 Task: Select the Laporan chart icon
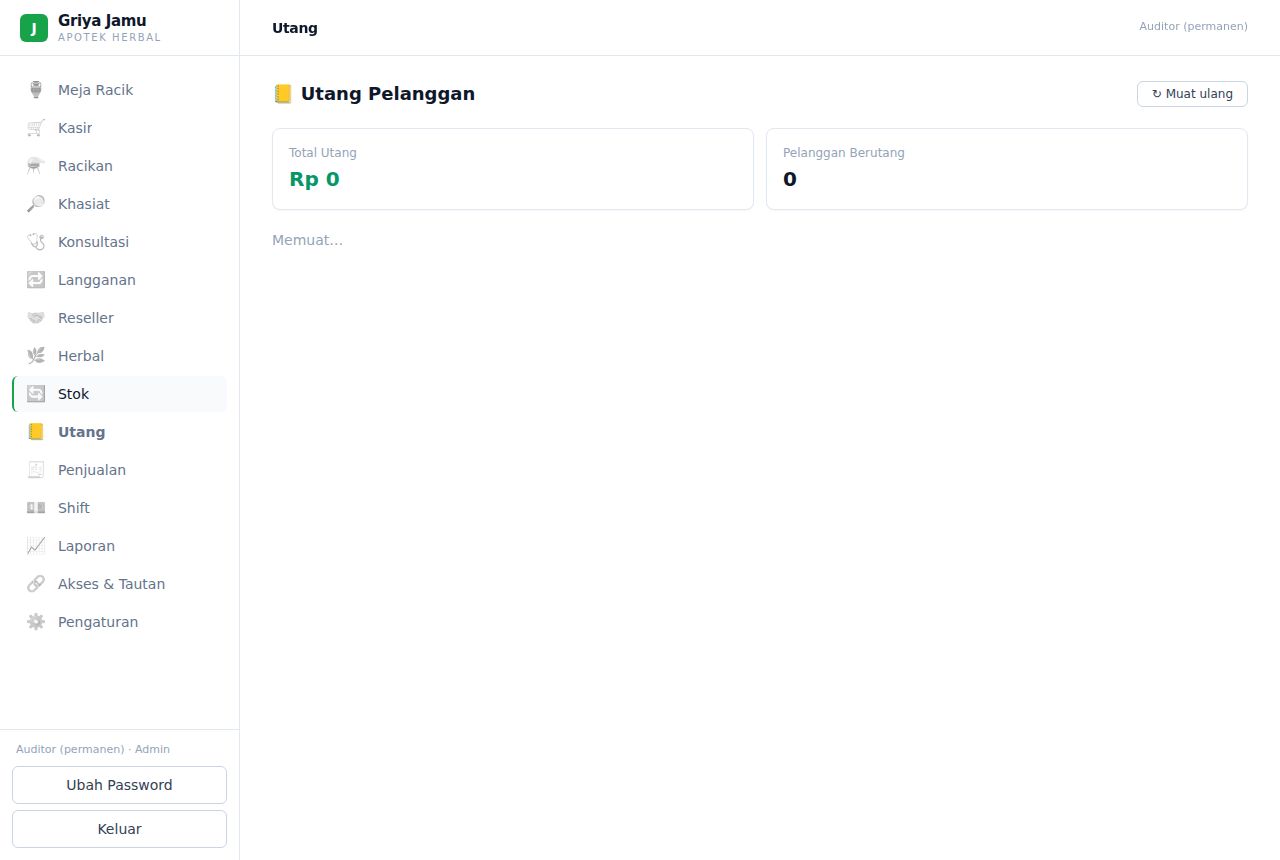pyautogui.click(x=36, y=546)
